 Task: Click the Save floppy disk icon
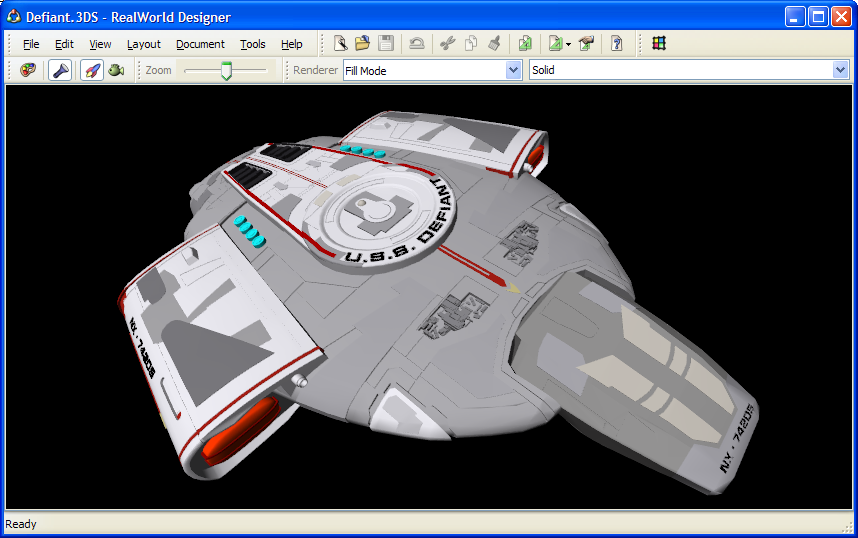(386, 43)
